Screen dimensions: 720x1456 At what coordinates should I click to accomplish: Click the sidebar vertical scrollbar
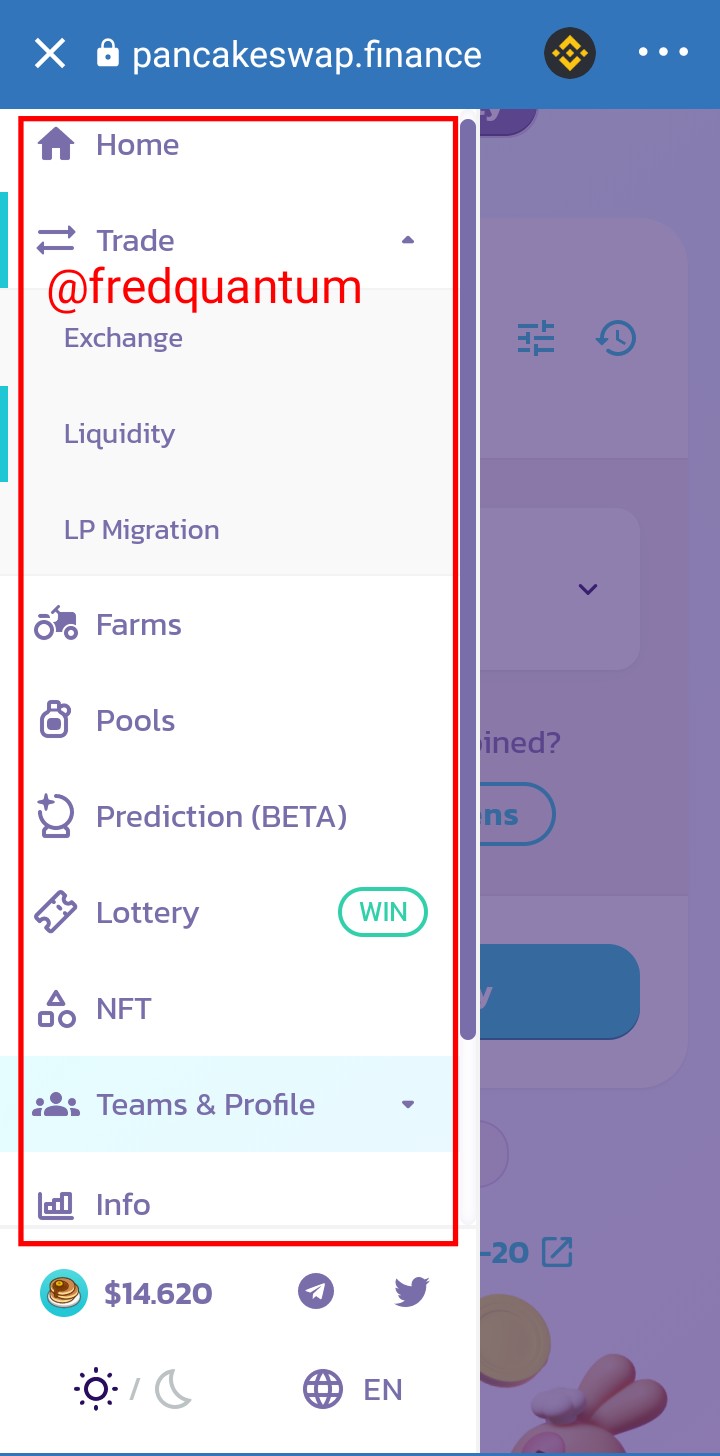(x=468, y=580)
